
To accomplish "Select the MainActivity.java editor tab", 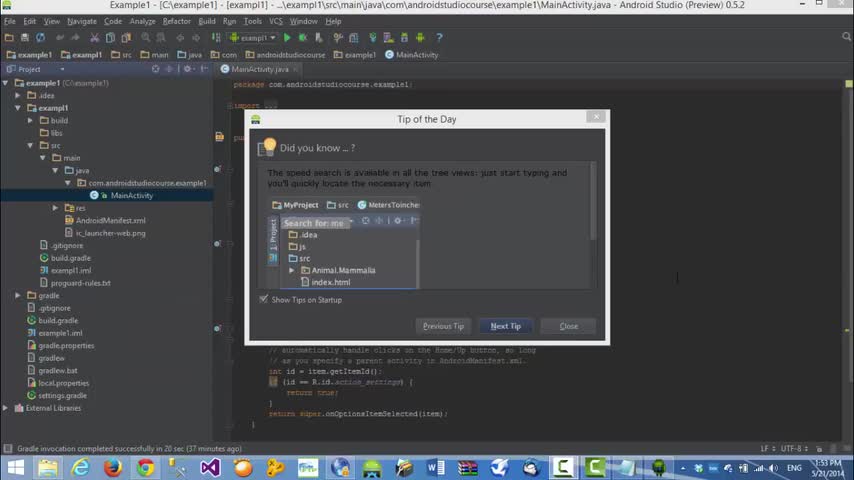I will 259,69.
